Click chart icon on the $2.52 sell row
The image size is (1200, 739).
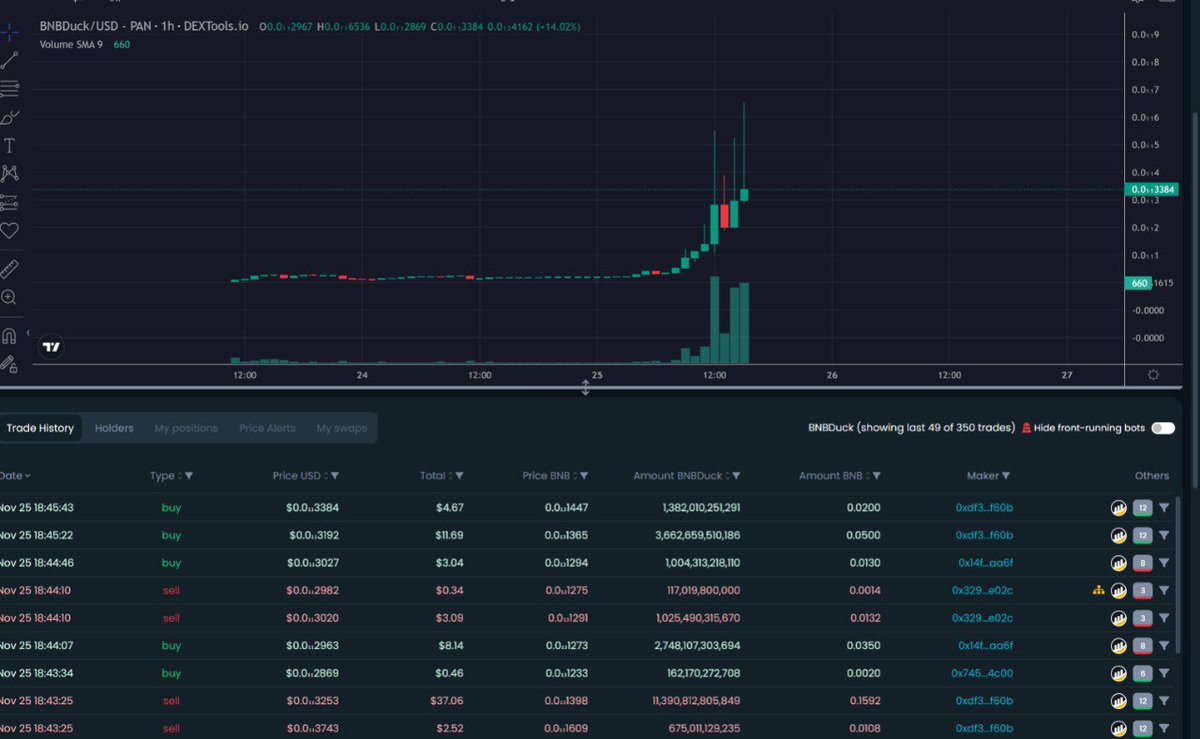point(1119,728)
